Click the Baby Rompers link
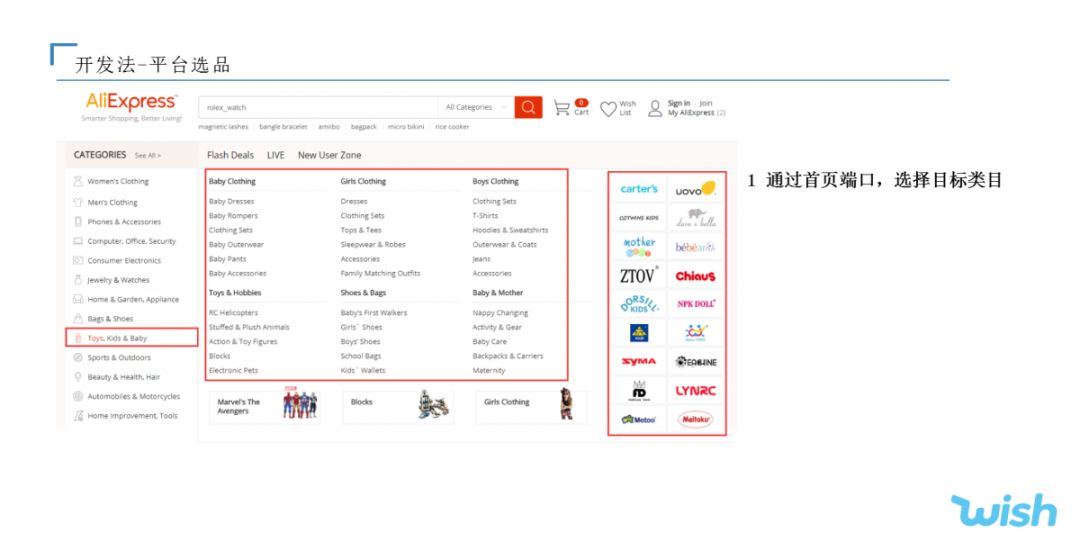This screenshot has width=1080, height=551. (x=233, y=216)
